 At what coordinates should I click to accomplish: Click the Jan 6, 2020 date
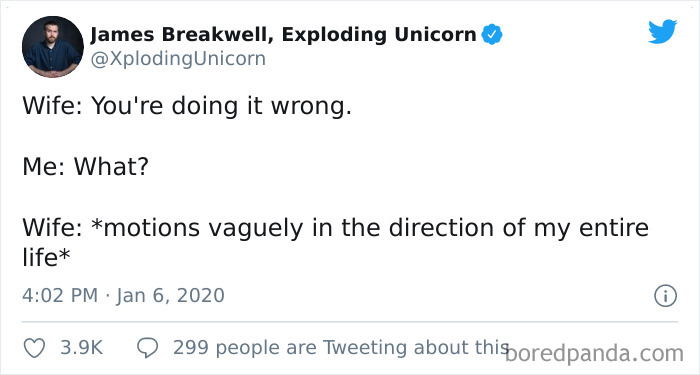(171, 296)
